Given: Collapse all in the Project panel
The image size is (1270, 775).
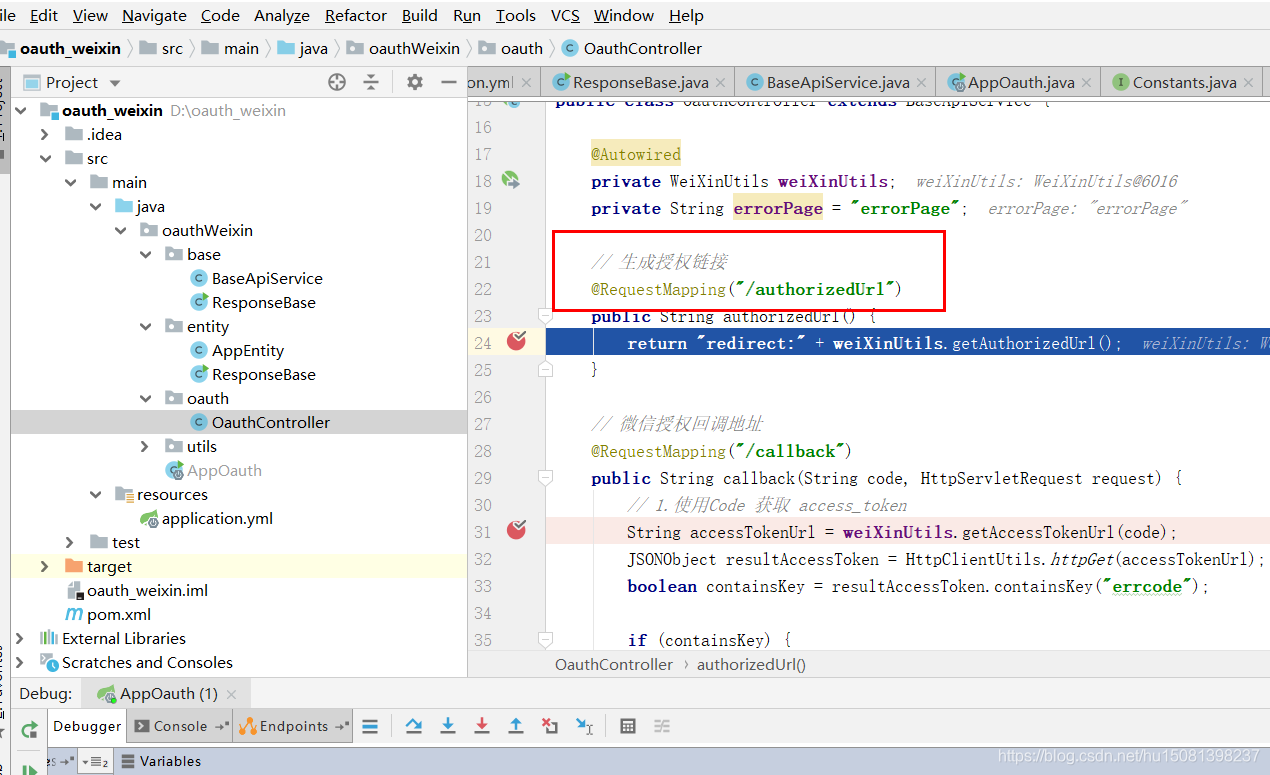Looking at the screenshot, I should tap(371, 82).
